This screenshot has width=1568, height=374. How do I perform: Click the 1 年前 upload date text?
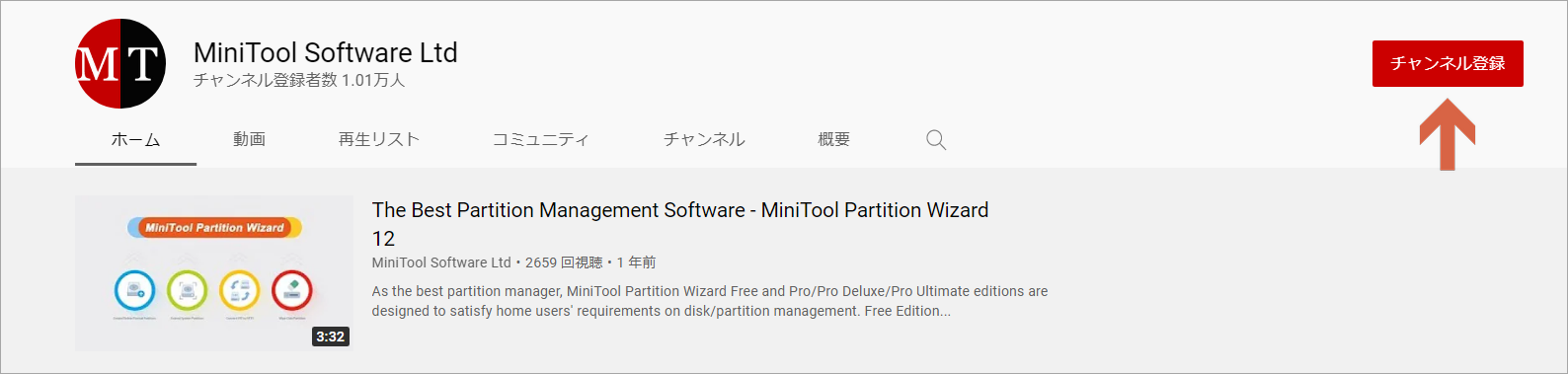[637, 262]
